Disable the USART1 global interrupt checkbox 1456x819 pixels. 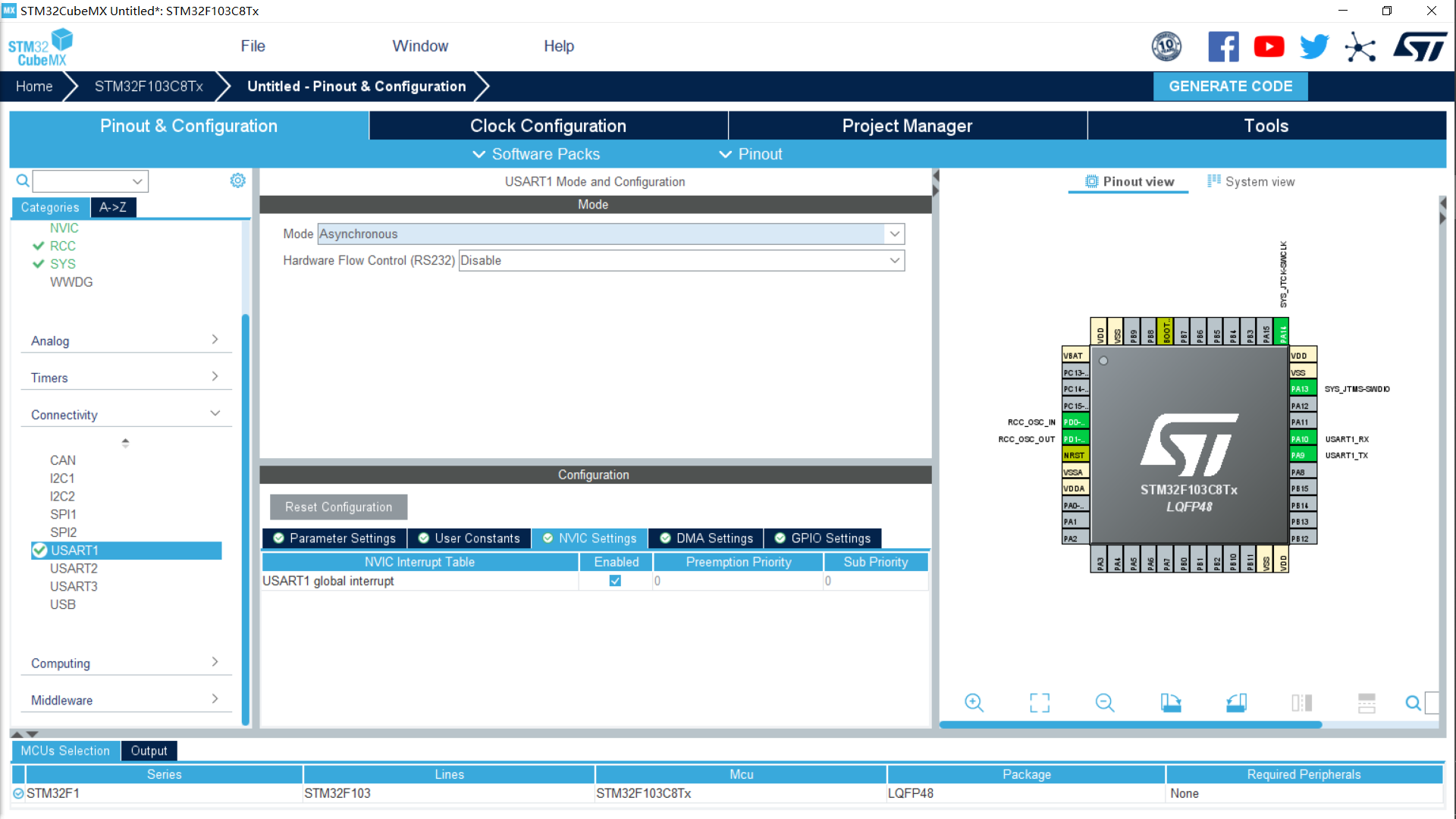coord(615,581)
